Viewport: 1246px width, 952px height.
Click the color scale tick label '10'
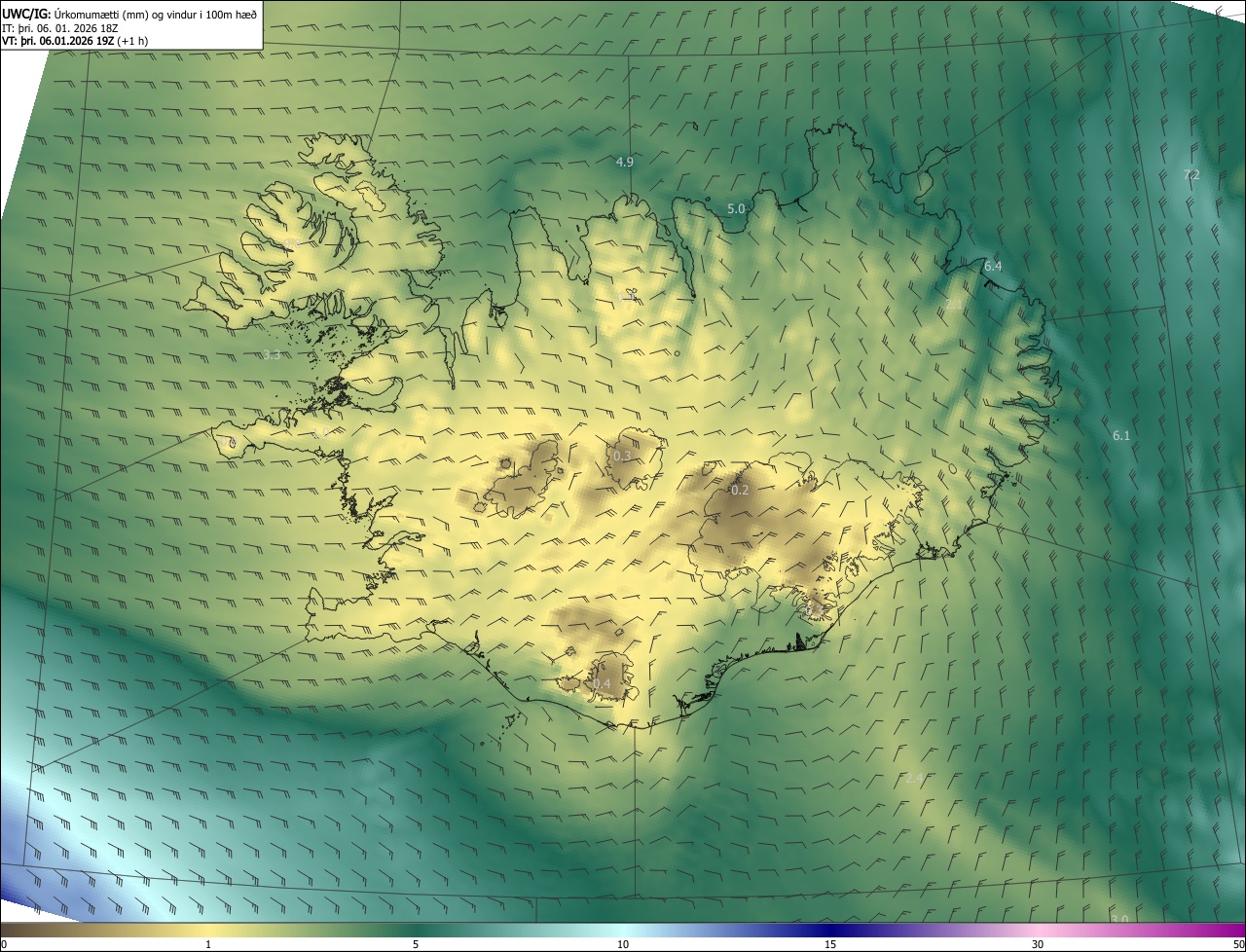[x=623, y=944]
